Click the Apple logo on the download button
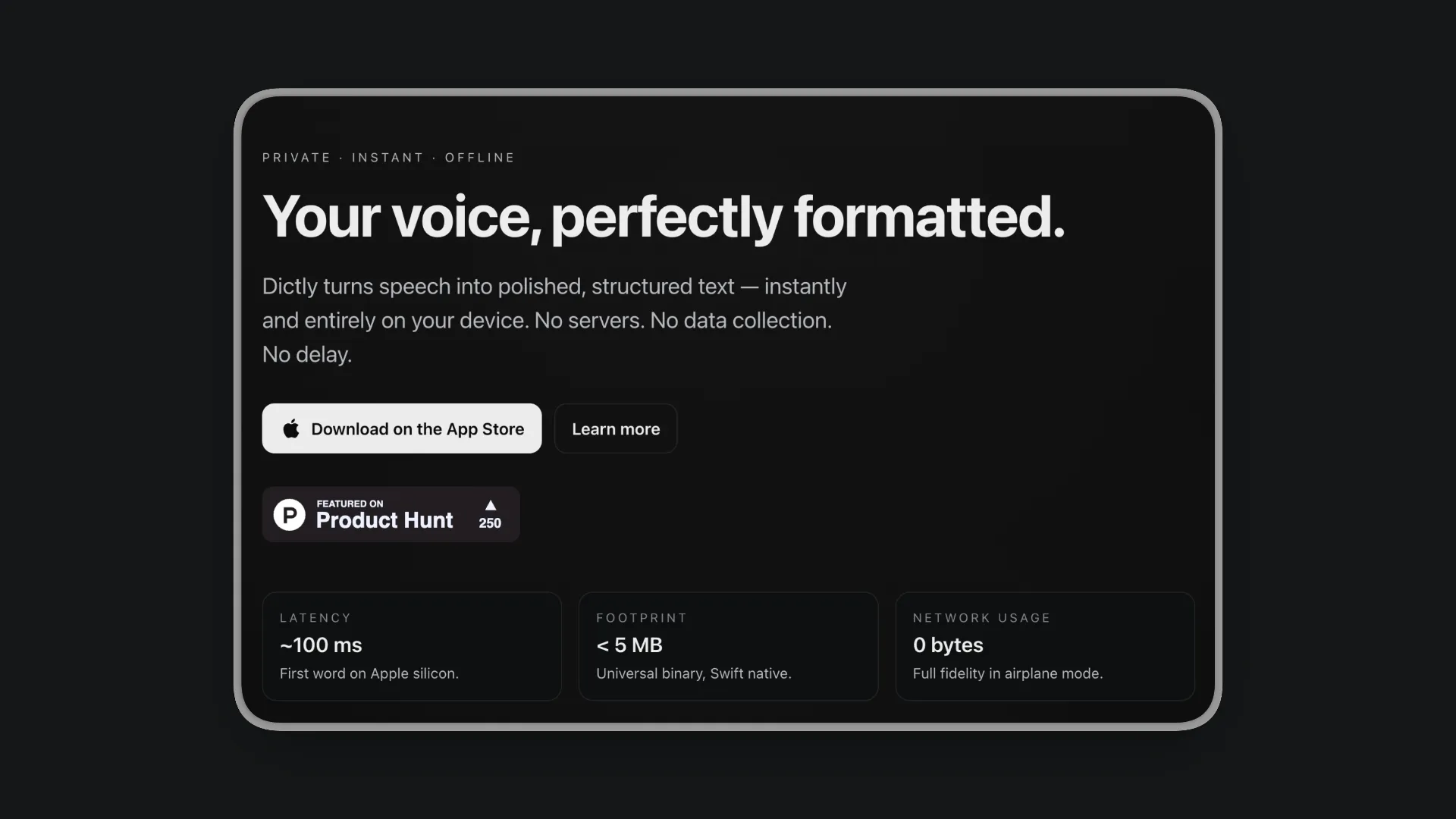Image resolution: width=1456 pixels, height=819 pixels. (291, 428)
